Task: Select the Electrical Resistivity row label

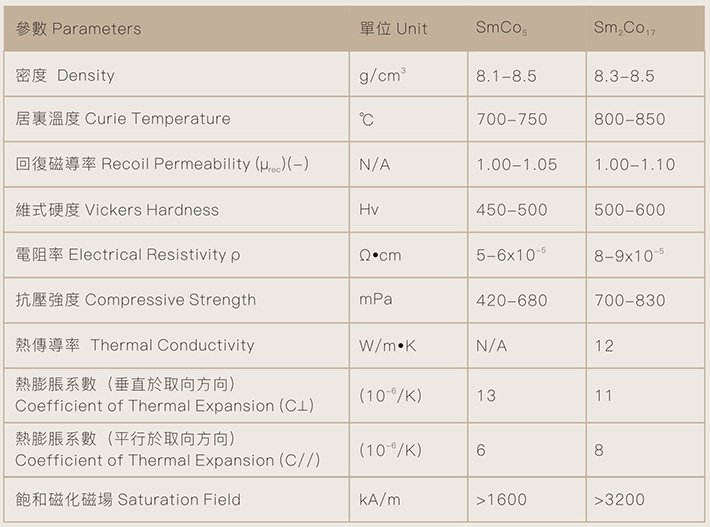Action: [128, 255]
